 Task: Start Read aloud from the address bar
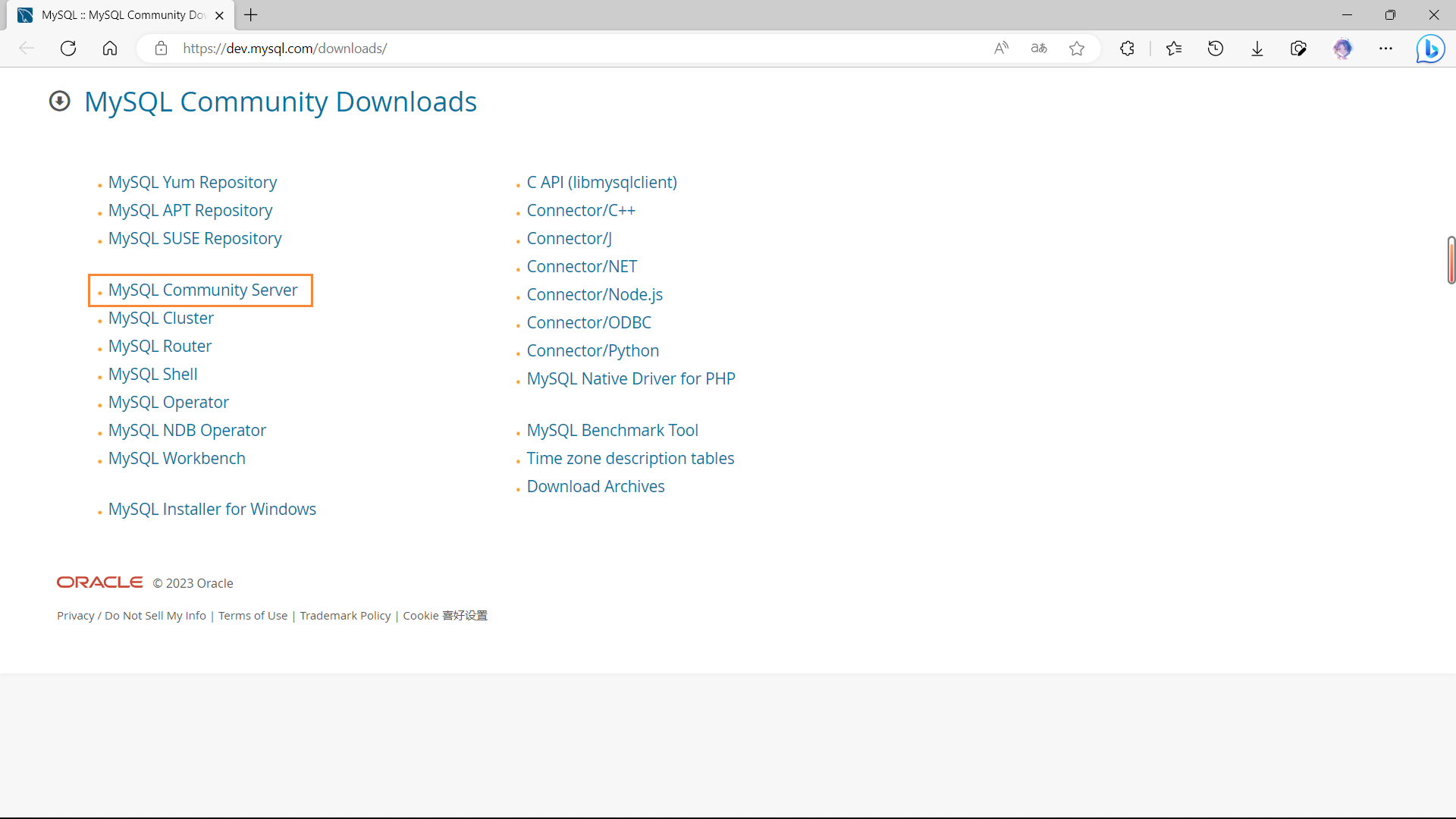[1000, 48]
